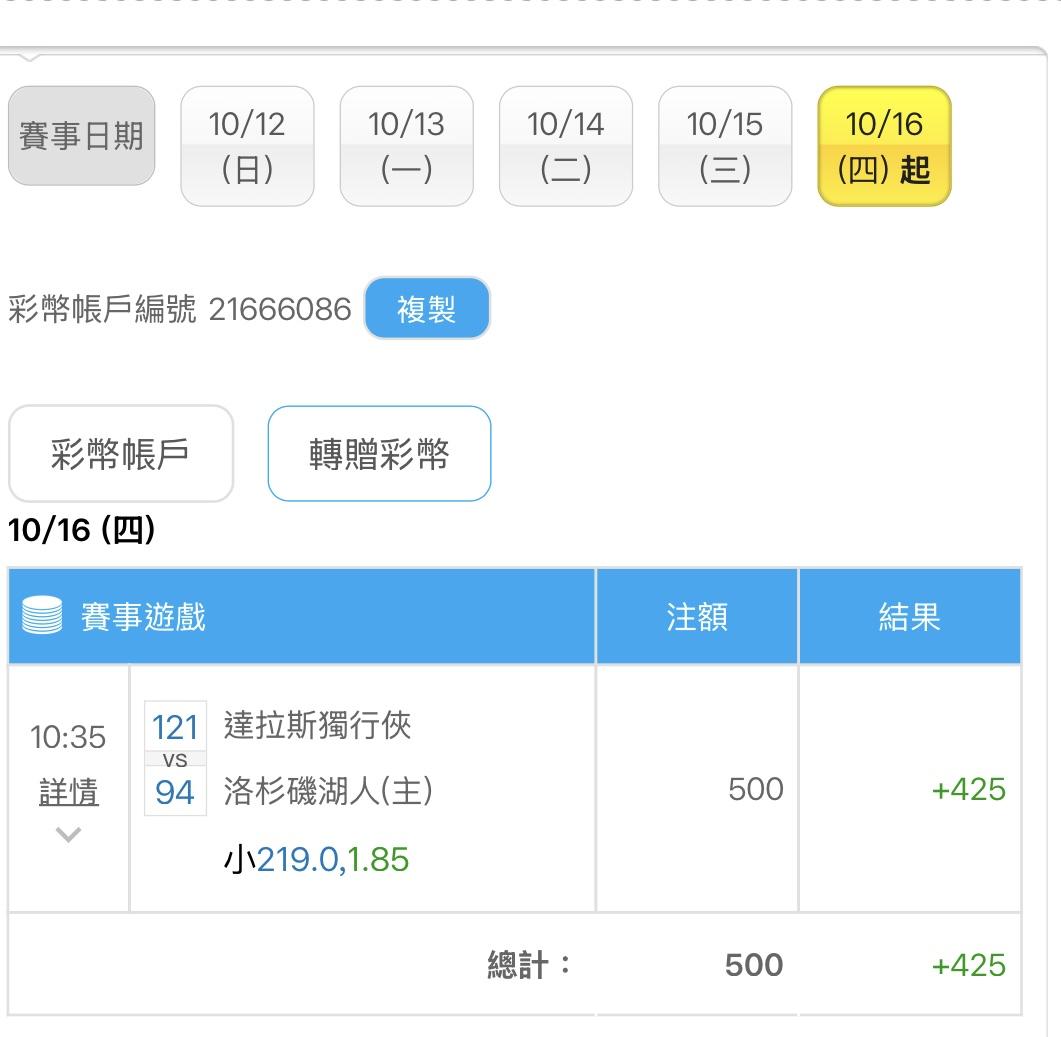Click the 賽事遊戲 column header
The image size is (1061, 1037).
143,616
